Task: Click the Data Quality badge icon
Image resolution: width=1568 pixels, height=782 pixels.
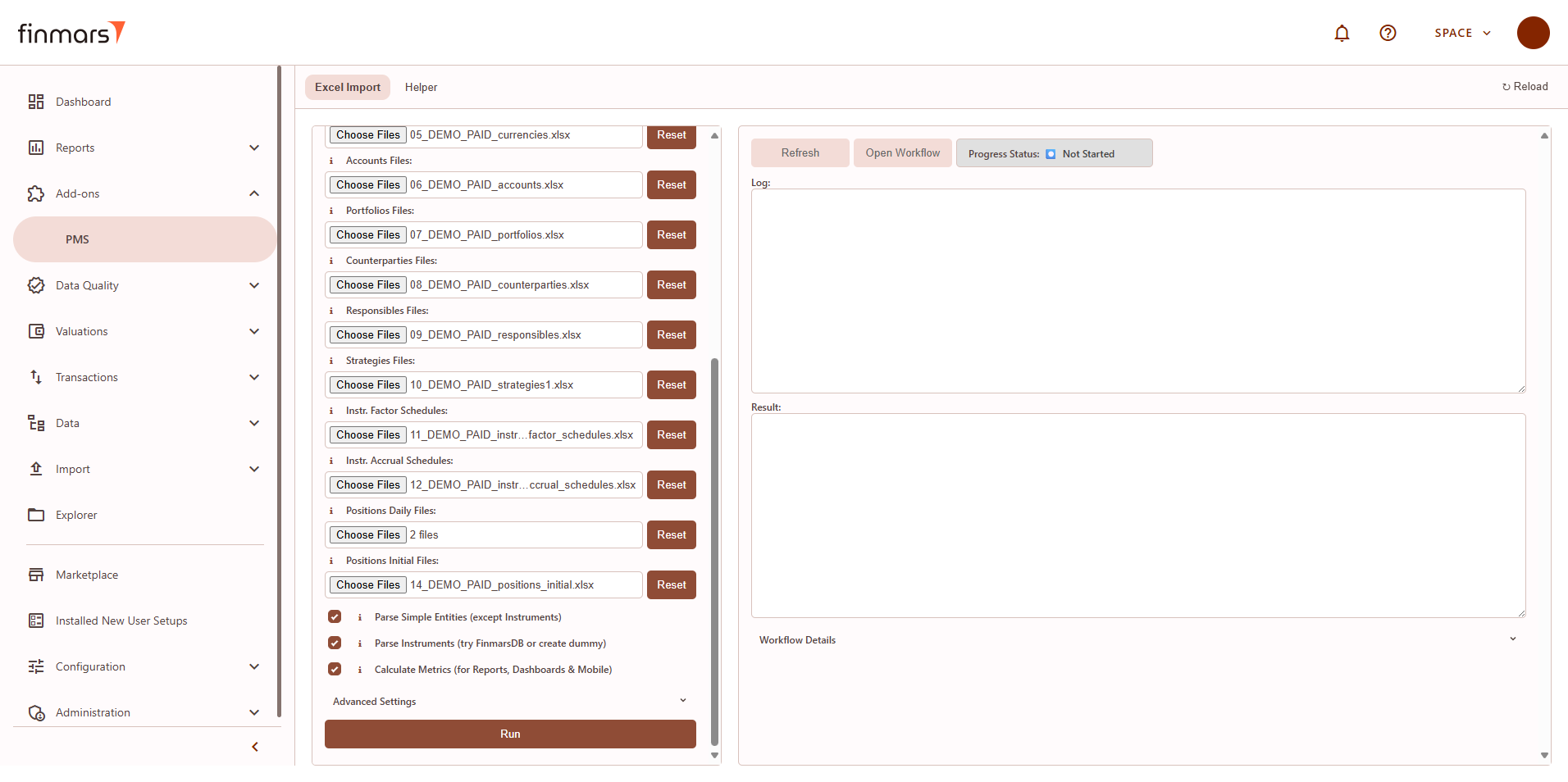Action: tap(36, 285)
